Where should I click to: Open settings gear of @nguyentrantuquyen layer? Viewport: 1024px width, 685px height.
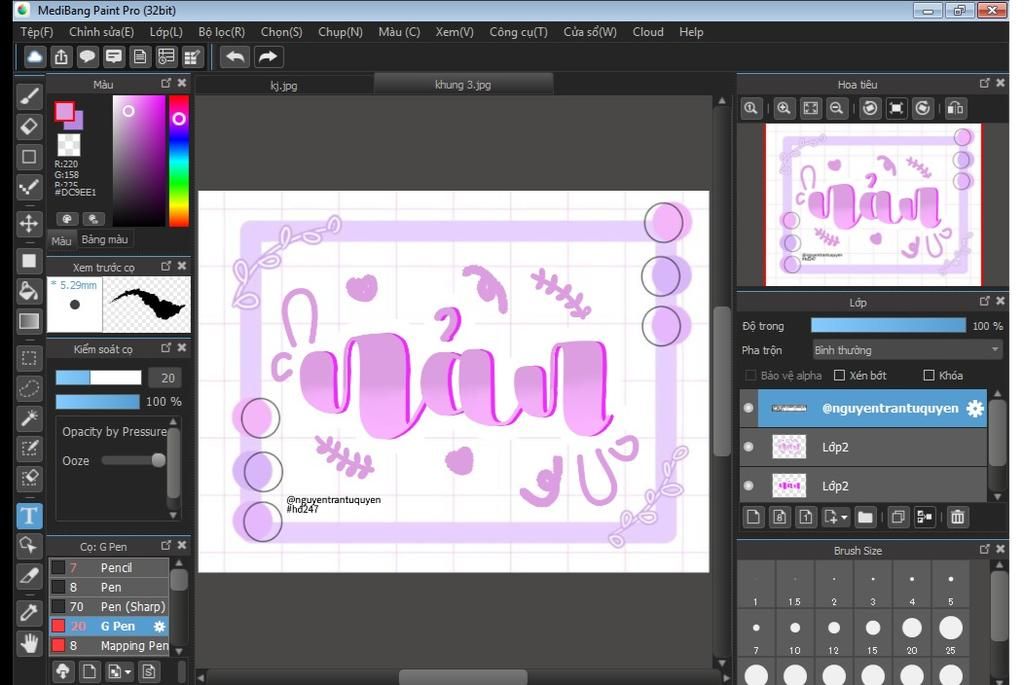pyautogui.click(x=974, y=408)
